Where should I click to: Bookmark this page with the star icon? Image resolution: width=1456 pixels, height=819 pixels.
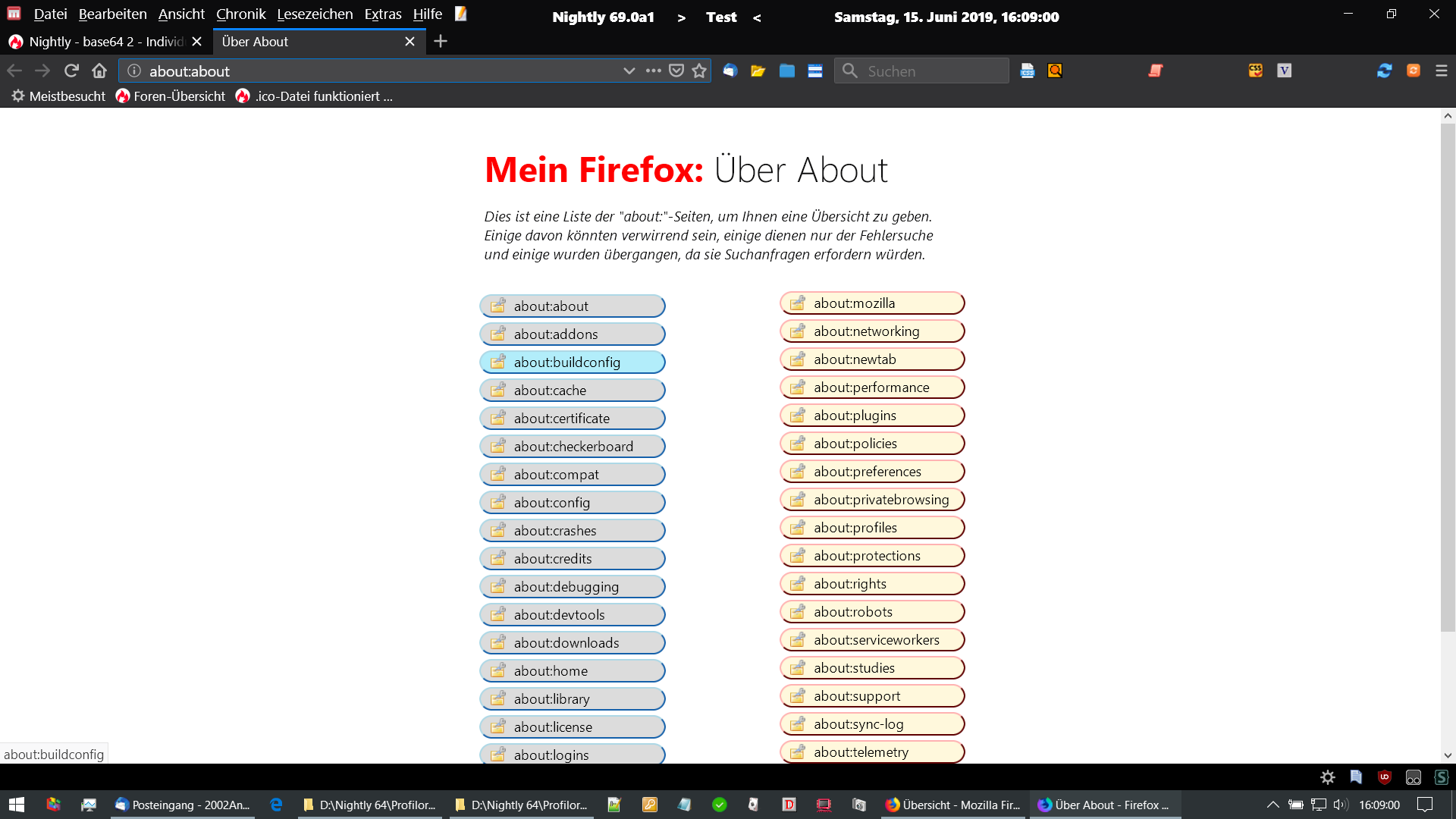(699, 71)
